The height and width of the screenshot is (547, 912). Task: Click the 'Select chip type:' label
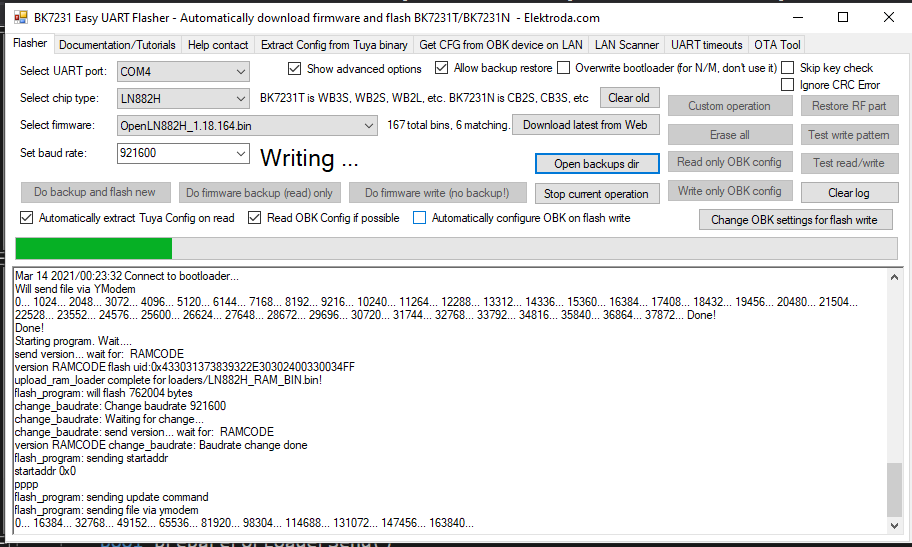pos(59,98)
